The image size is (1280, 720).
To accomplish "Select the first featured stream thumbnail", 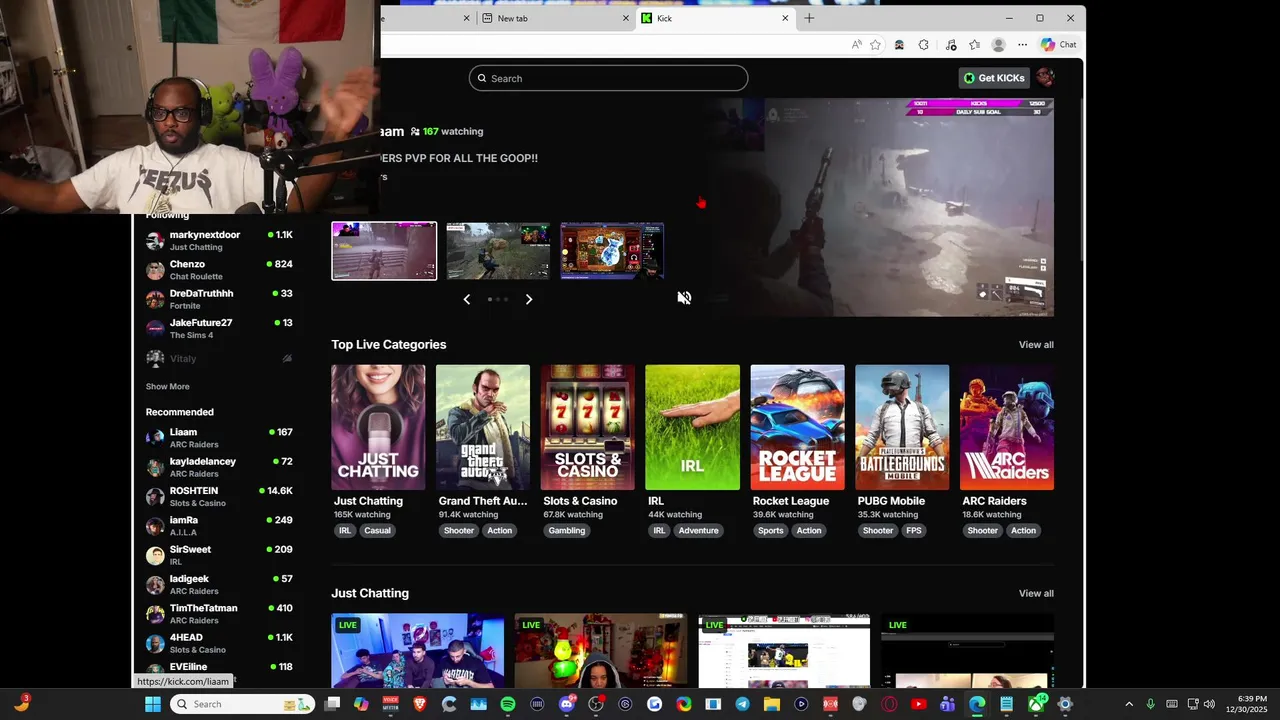I will click(x=384, y=251).
